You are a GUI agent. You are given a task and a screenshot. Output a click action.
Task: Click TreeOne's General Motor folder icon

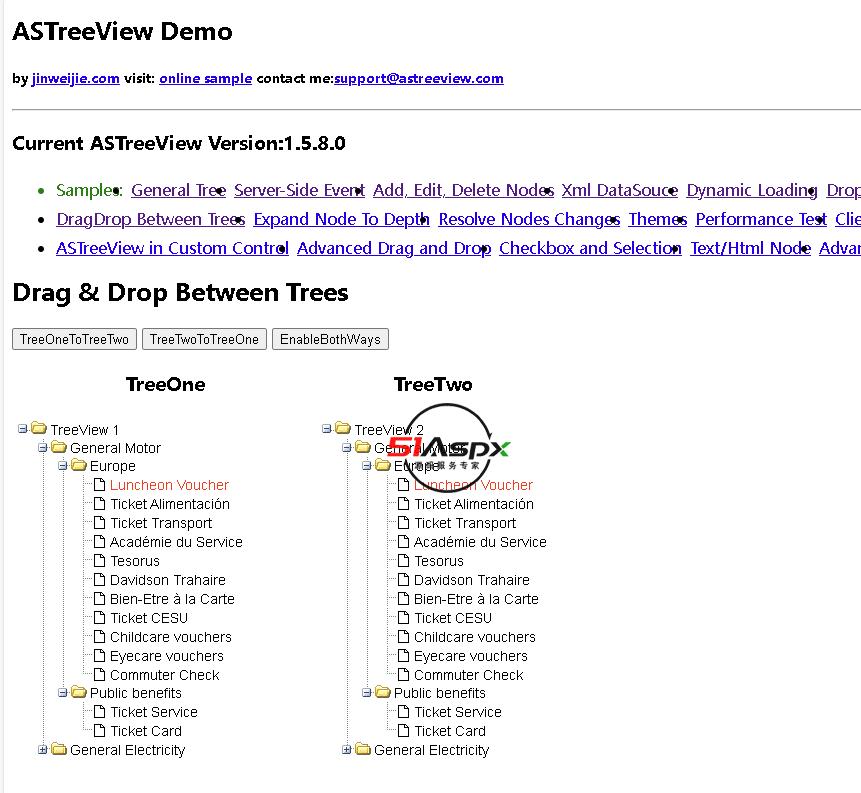(59, 447)
